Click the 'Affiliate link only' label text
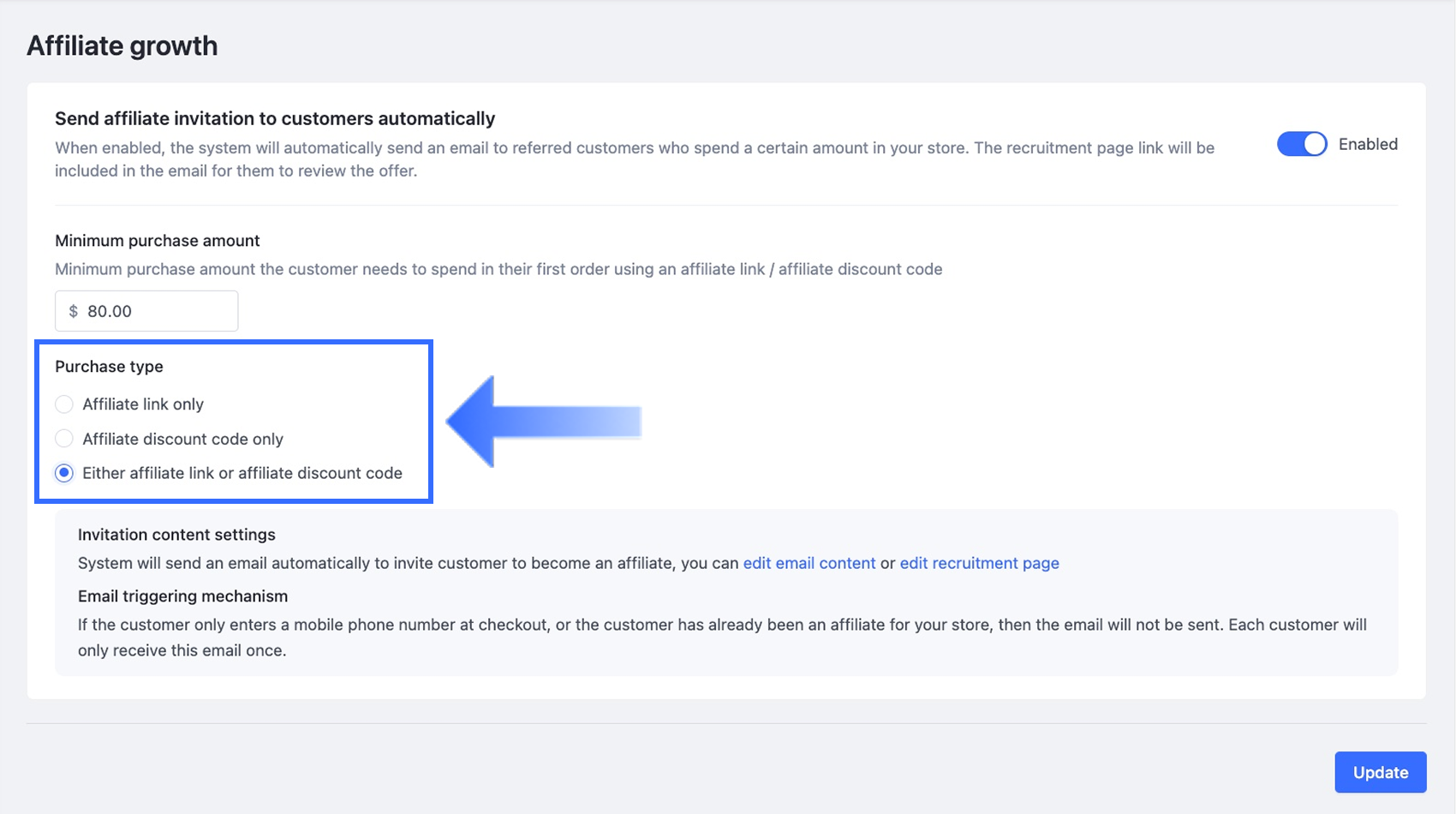The height and width of the screenshot is (814, 1456). [143, 404]
